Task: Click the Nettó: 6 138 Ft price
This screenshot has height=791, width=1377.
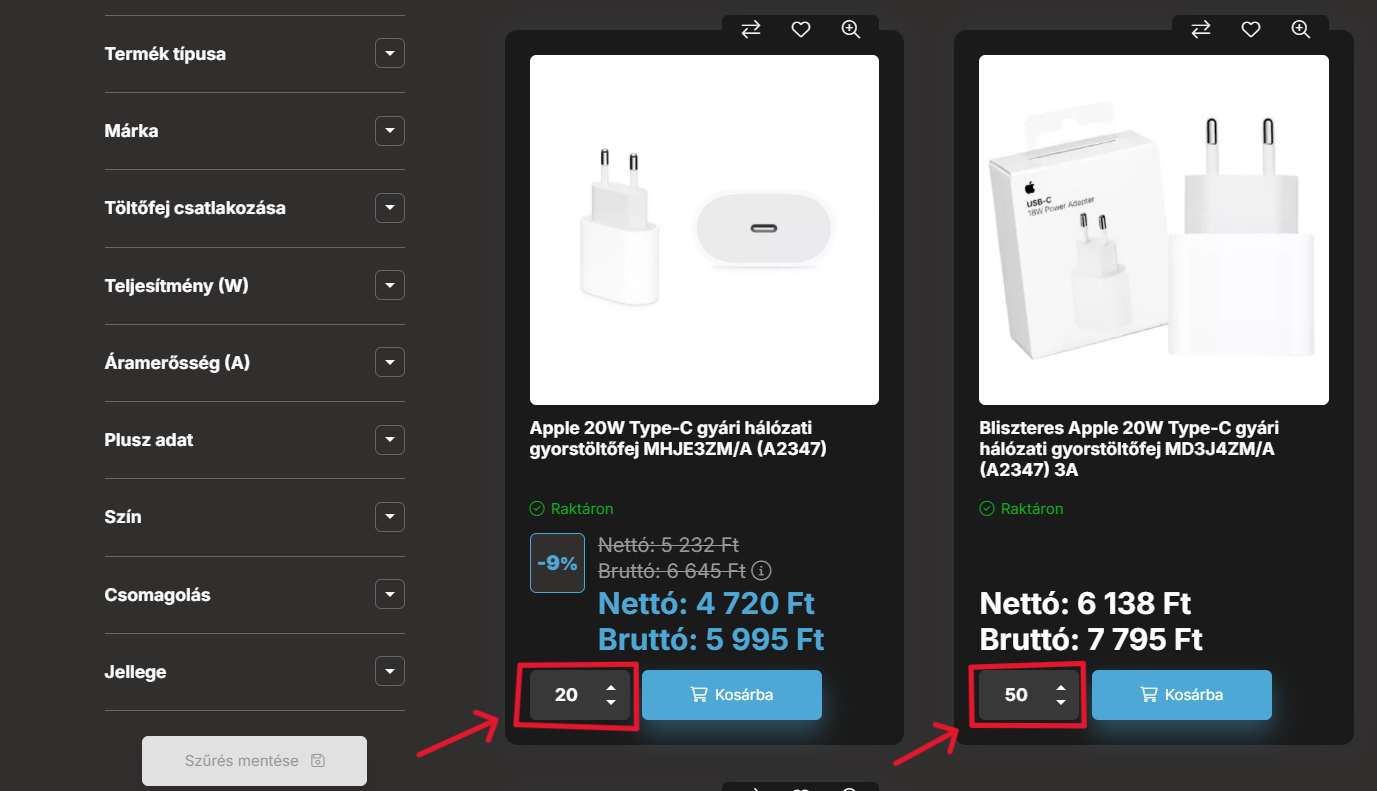Action: (x=1085, y=604)
